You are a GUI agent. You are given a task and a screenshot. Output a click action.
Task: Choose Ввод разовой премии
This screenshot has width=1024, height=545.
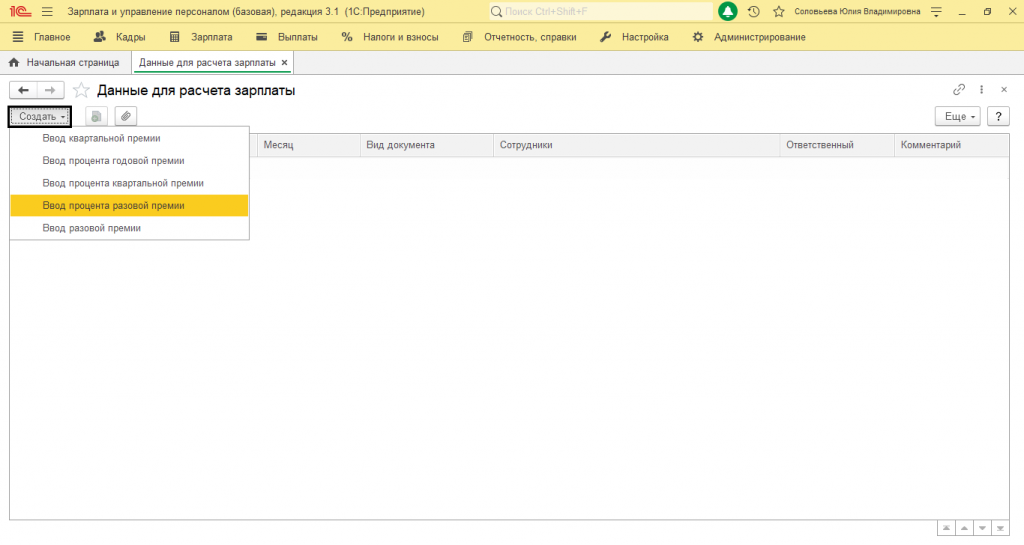[129, 228]
